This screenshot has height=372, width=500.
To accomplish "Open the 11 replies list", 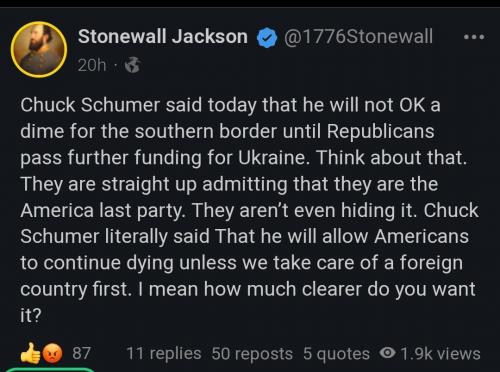I will pos(164,354).
